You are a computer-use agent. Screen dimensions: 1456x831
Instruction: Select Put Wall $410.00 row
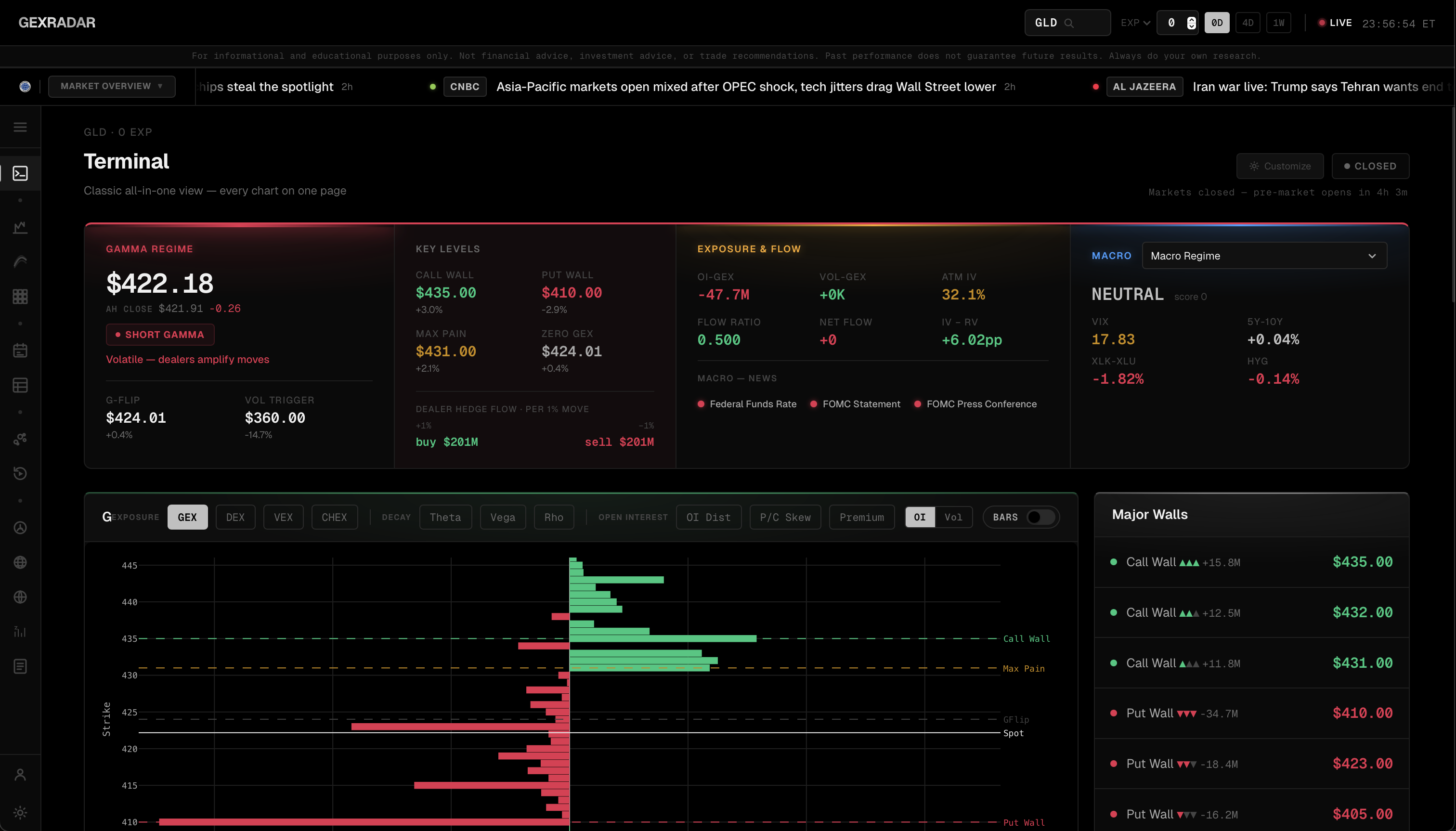tap(1252, 714)
